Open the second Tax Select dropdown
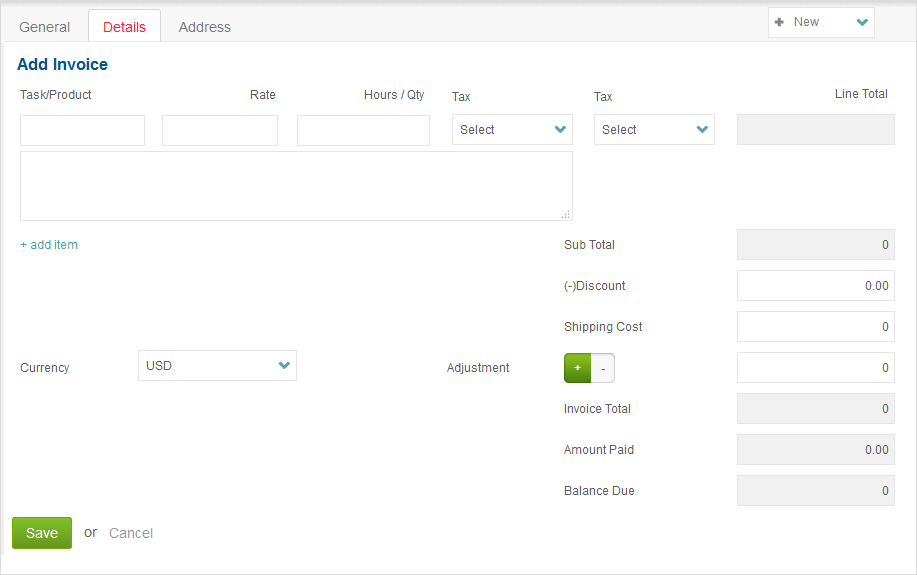Screen dimensions: 917x575 (654, 130)
